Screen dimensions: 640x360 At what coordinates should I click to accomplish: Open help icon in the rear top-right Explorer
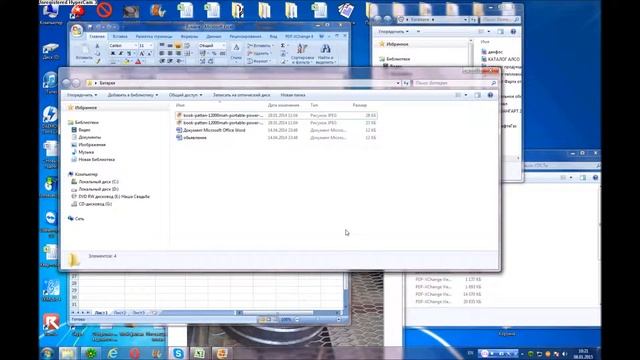[x=513, y=31]
